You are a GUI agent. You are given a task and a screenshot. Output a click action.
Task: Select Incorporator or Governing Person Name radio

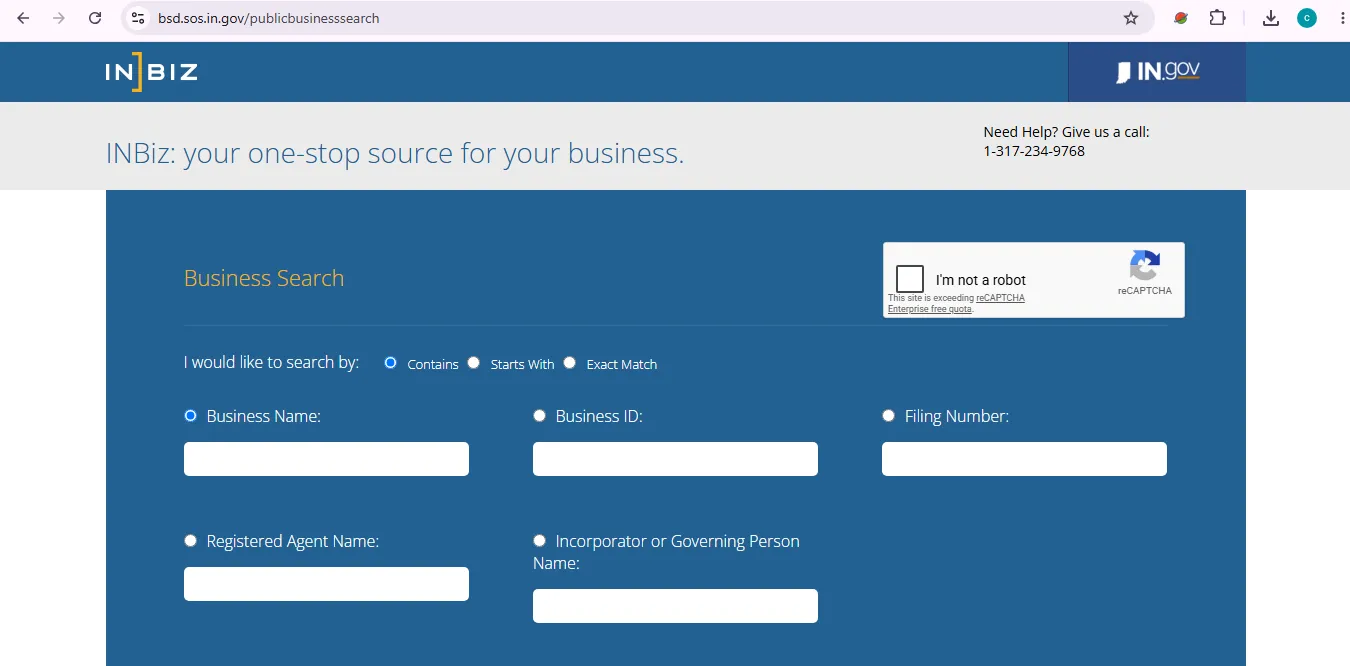540,541
